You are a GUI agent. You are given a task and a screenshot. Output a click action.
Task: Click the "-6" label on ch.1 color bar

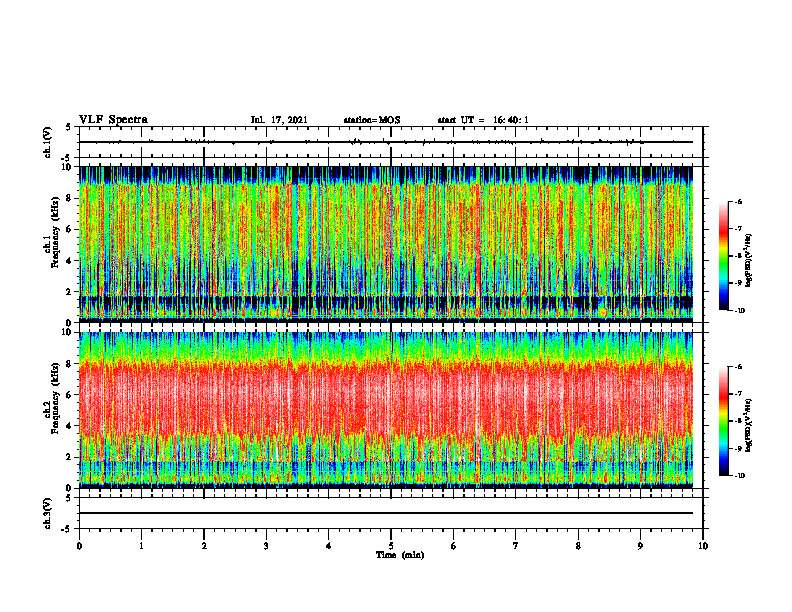[x=739, y=201]
